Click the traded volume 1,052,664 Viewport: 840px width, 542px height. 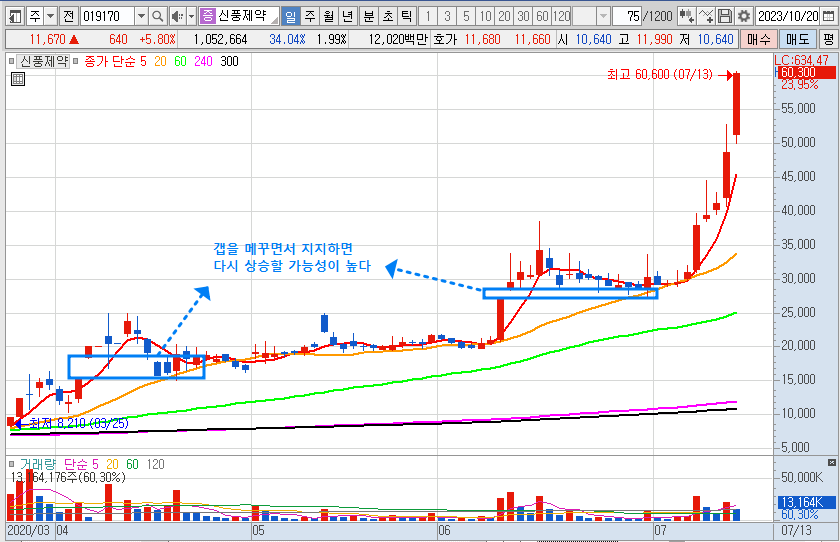pyautogui.click(x=220, y=39)
